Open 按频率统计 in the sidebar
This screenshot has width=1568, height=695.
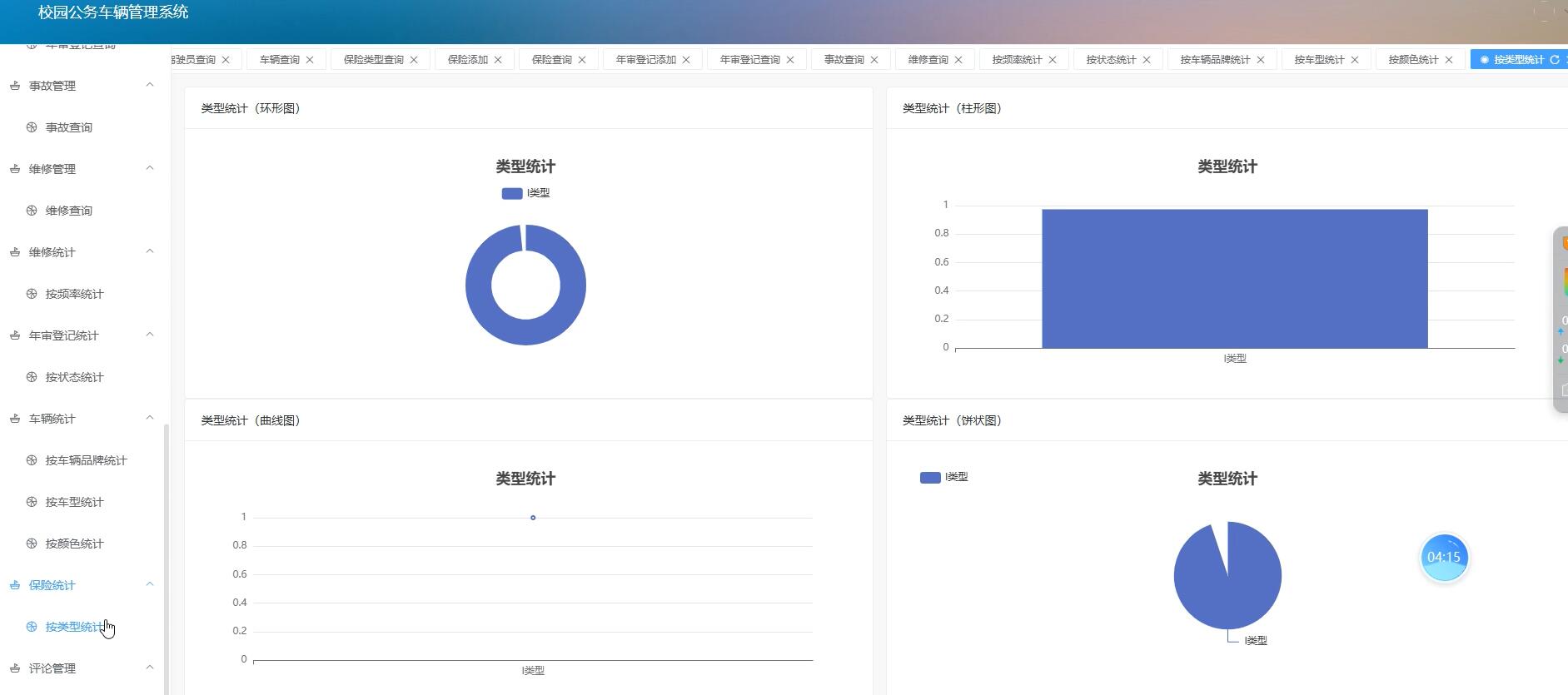[x=74, y=294]
